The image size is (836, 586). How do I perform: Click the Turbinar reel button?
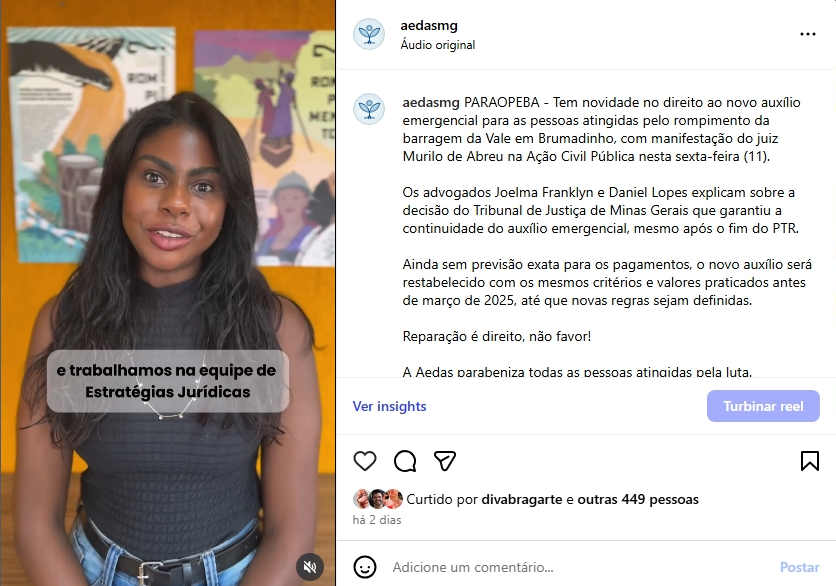[x=763, y=406]
